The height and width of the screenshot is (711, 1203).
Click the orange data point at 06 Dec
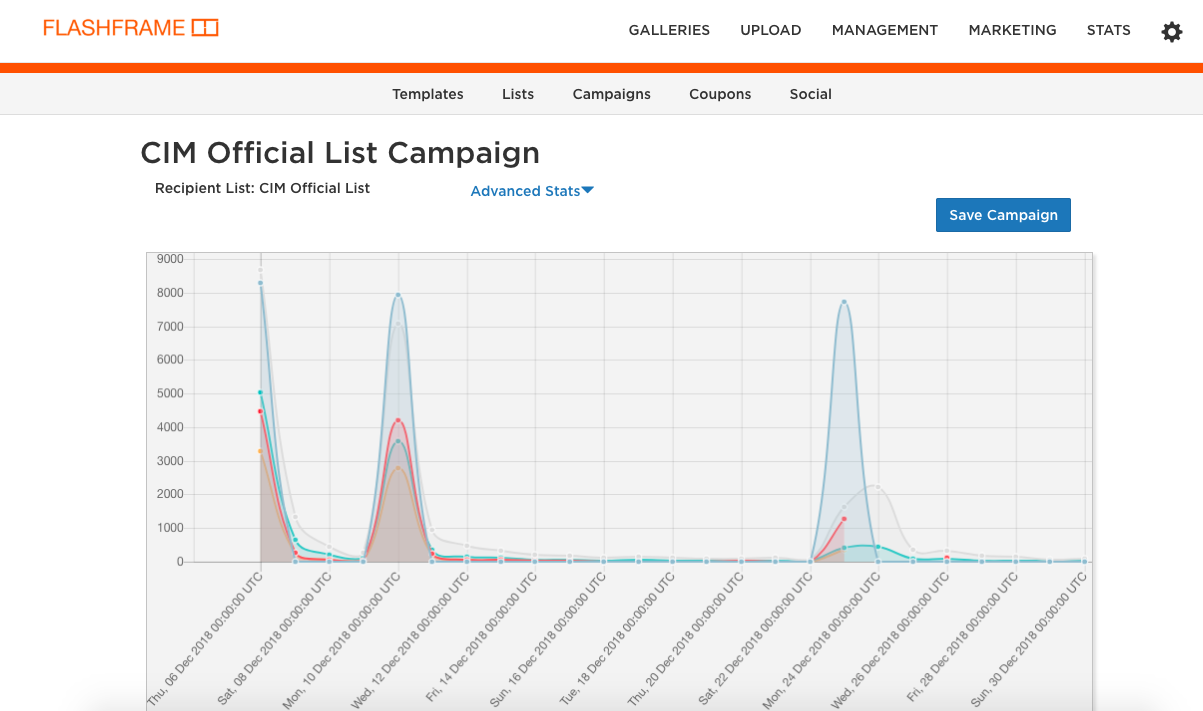coord(260,451)
